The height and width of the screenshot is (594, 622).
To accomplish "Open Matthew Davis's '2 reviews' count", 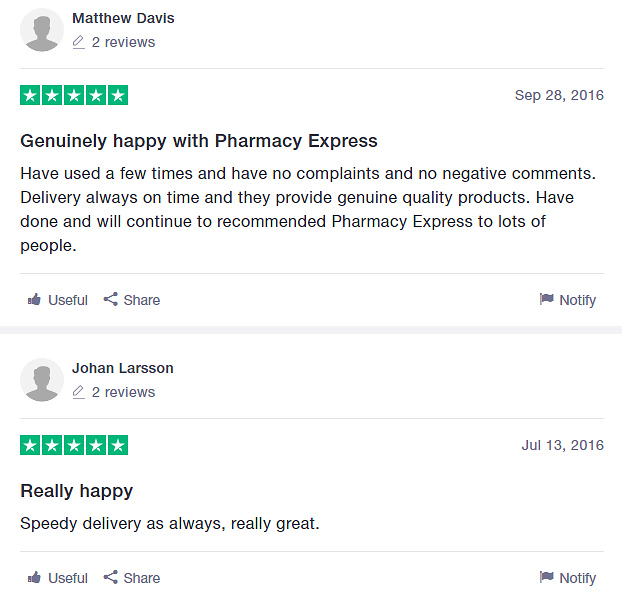I will pyautogui.click(x=123, y=42).
